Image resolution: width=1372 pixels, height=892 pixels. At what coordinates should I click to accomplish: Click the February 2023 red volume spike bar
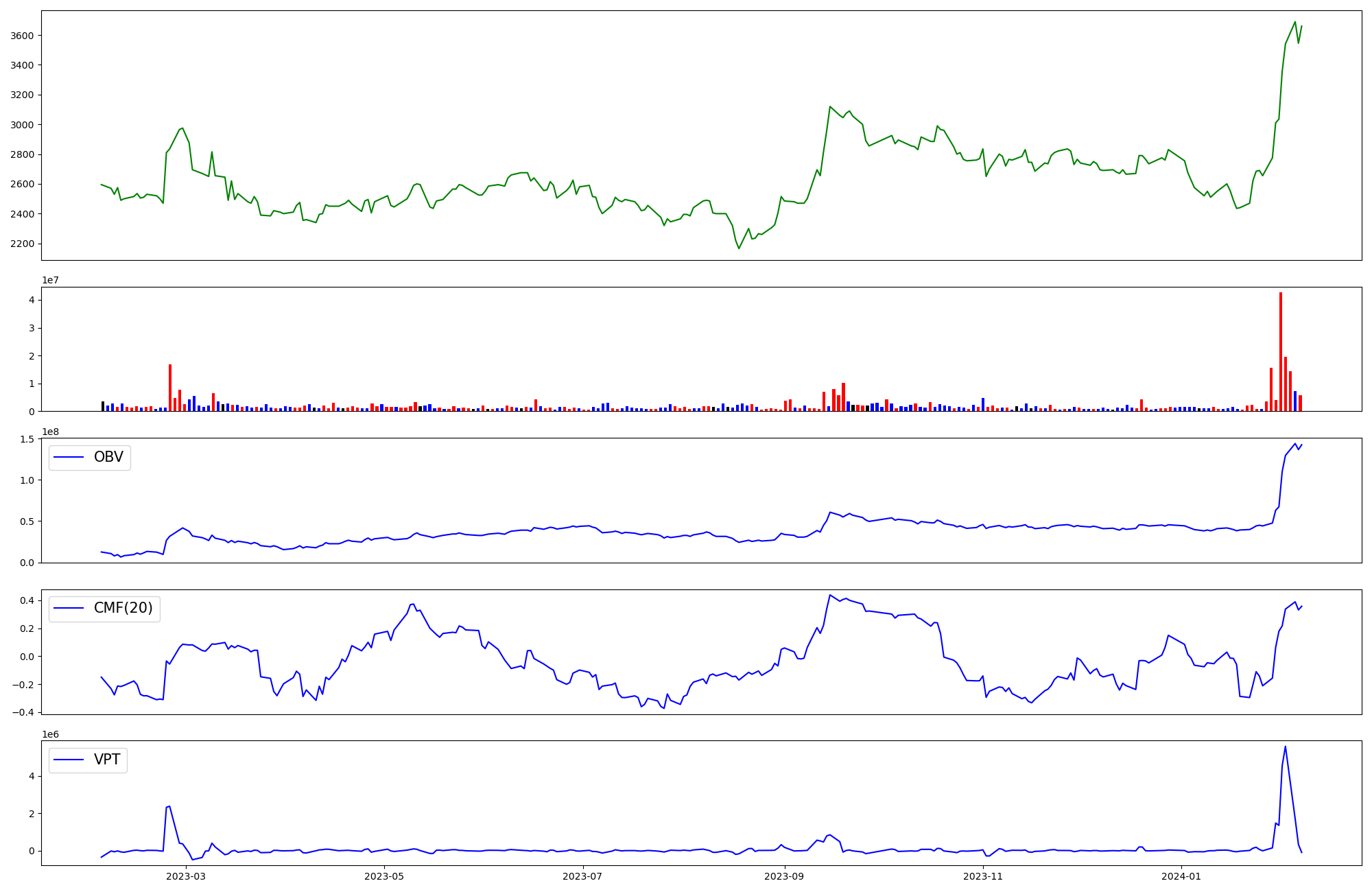170,388
